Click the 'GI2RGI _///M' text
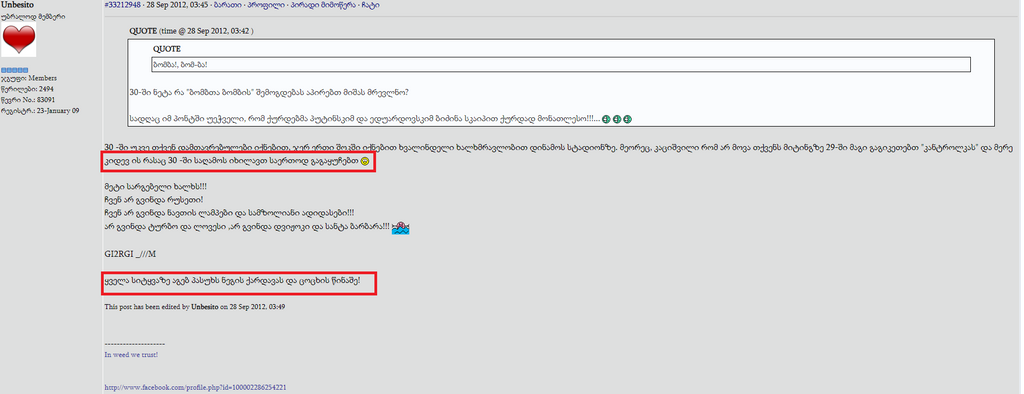The image size is (1024, 394). pyautogui.click(x=131, y=254)
